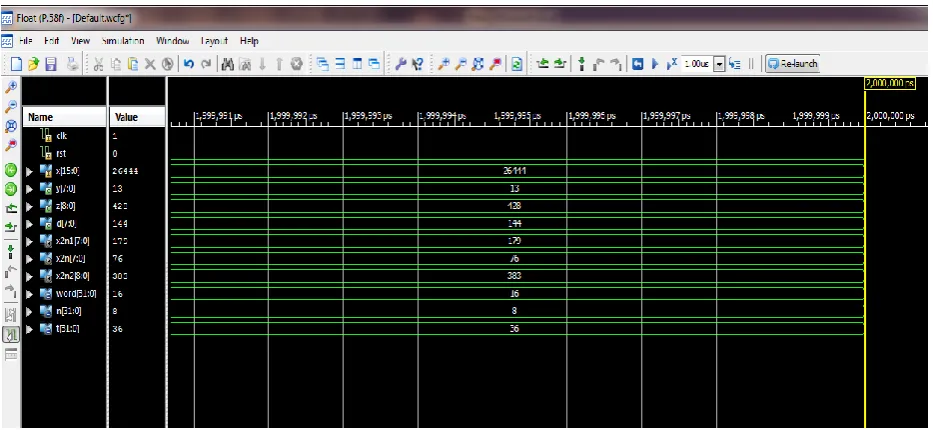Open the View menu
Screen dimensions: 933x430
[x=80, y=41]
